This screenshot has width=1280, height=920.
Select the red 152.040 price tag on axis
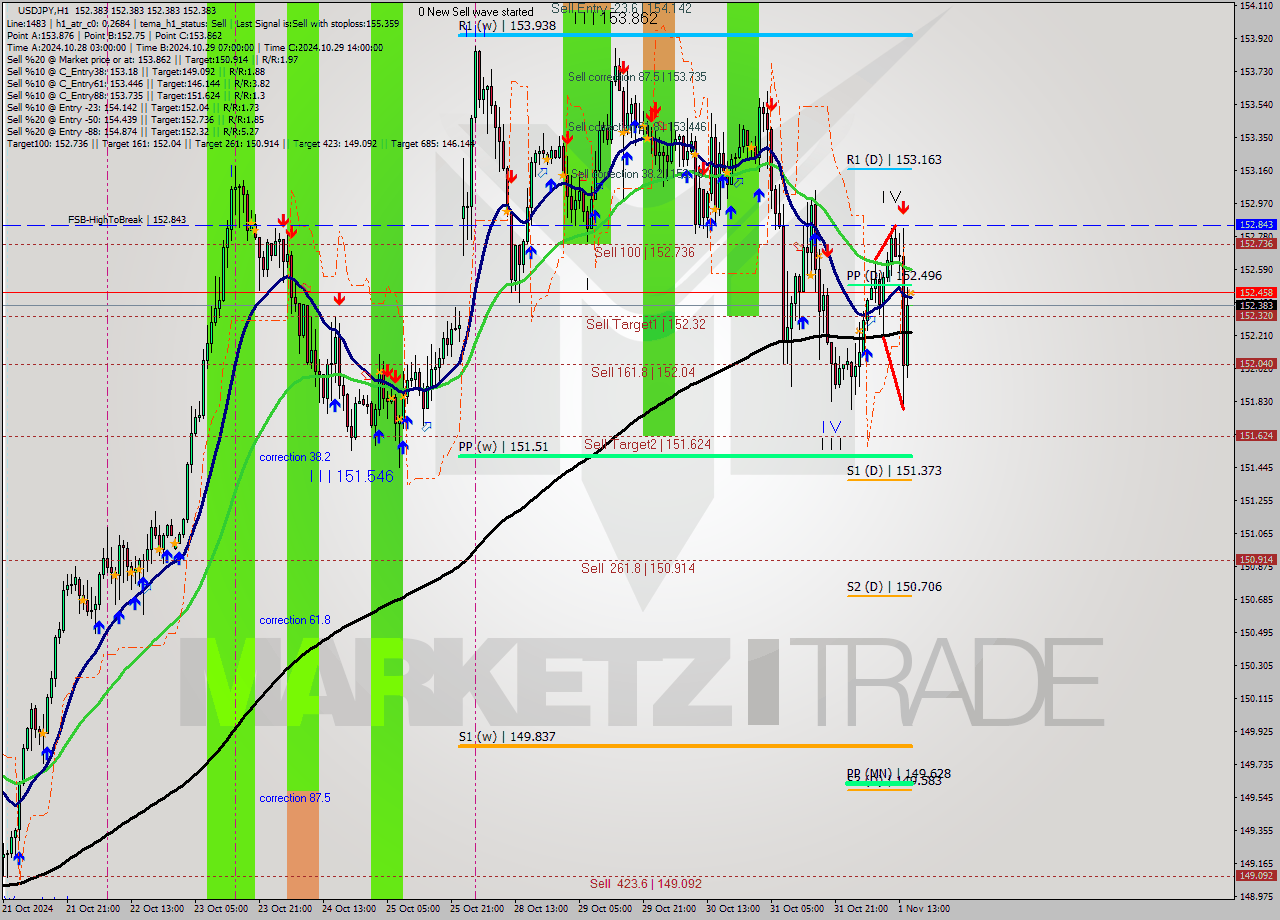point(1256,364)
